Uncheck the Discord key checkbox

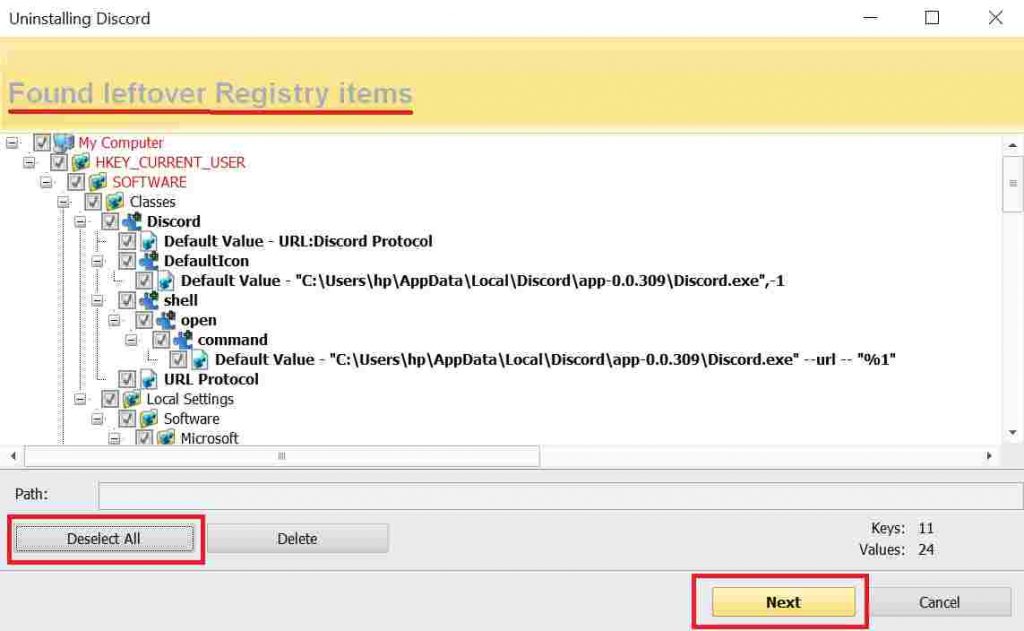(110, 221)
